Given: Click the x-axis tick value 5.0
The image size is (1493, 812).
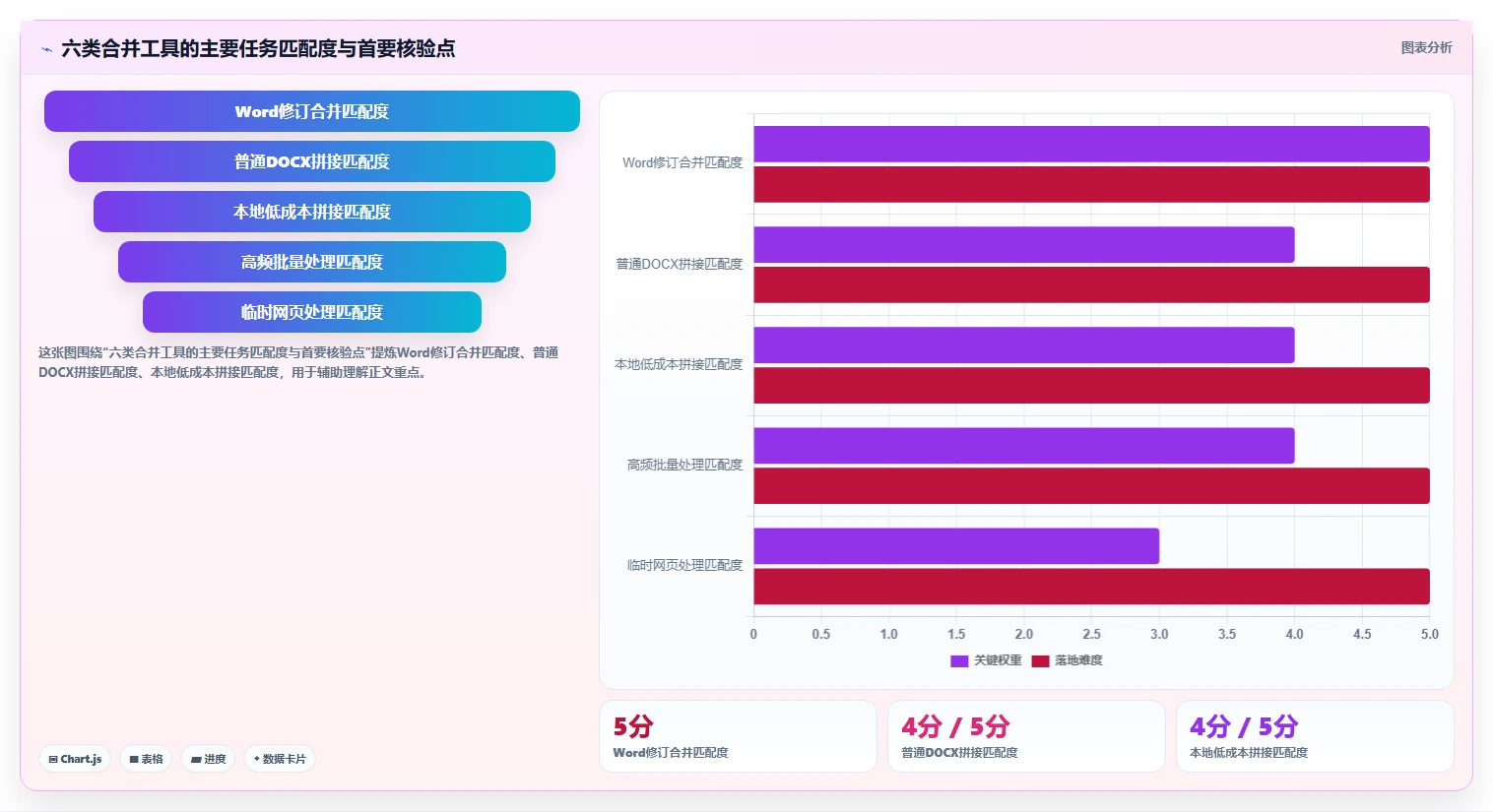Looking at the screenshot, I should pos(1429,634).
